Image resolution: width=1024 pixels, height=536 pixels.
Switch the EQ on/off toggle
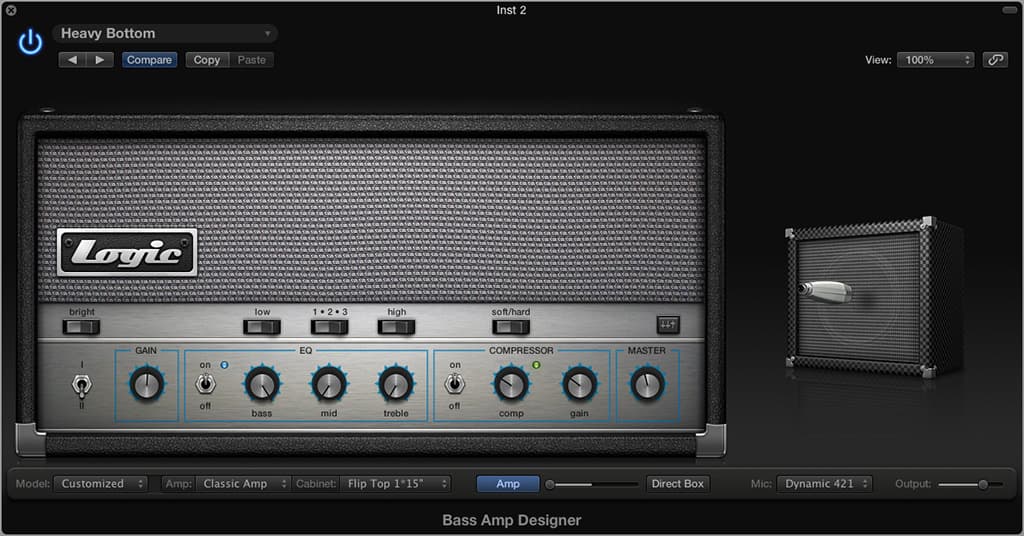pos(205,384)
